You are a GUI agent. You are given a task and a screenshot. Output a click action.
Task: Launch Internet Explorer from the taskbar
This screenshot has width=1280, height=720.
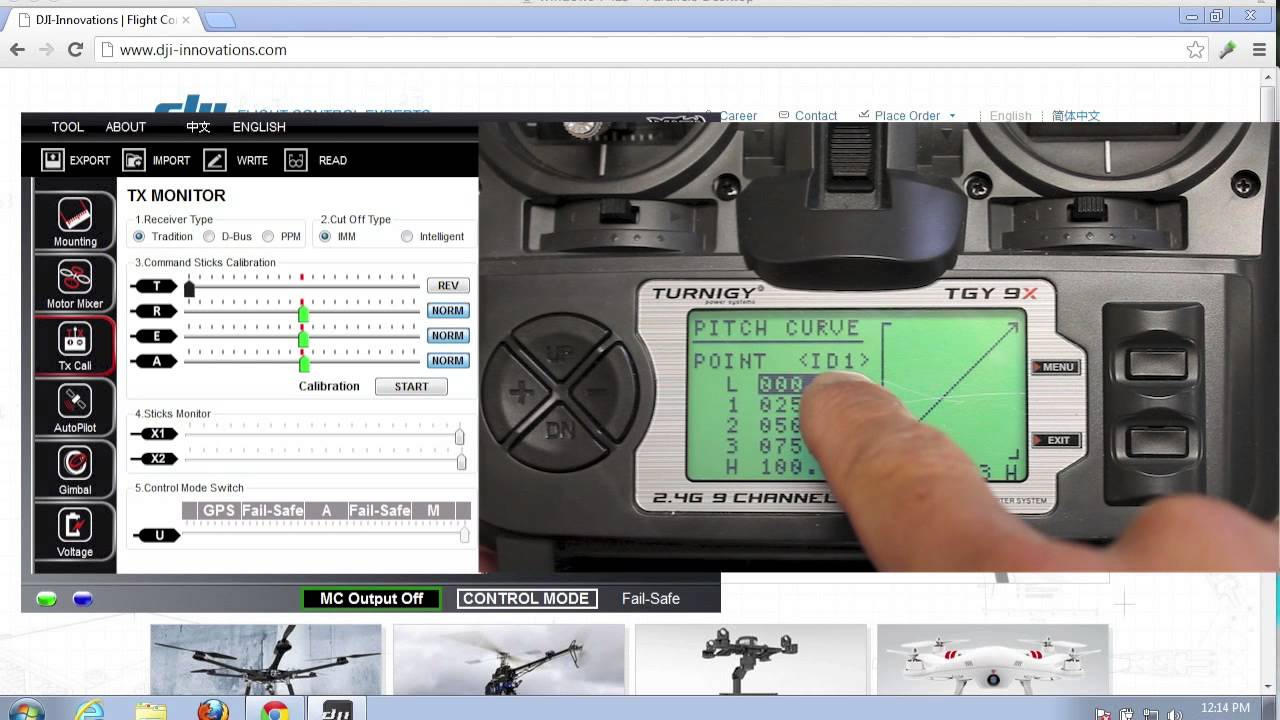pyautogui.click(x=90, y=711)
